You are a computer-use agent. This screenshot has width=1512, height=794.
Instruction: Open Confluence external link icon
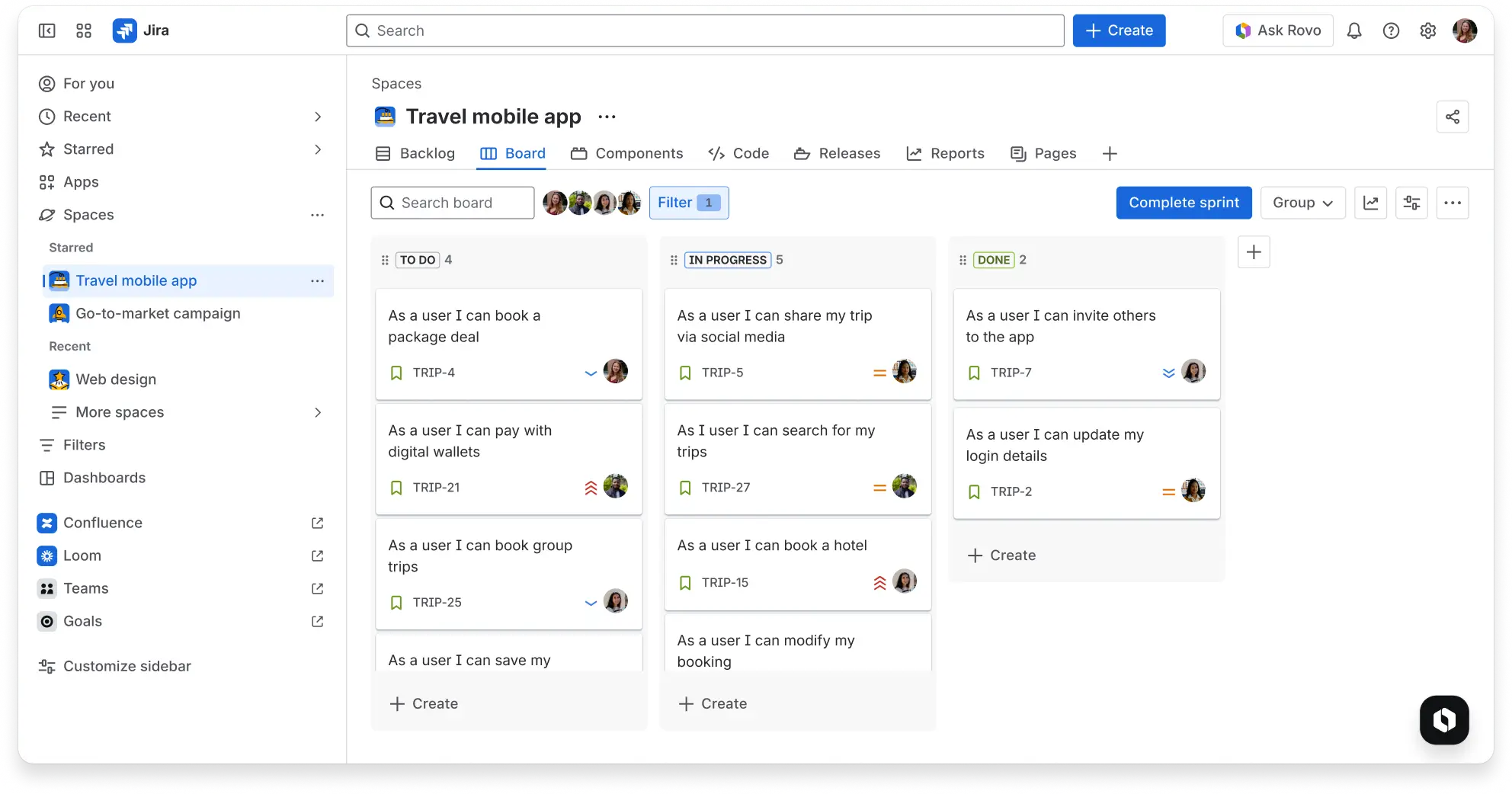(x=318, y=523)
